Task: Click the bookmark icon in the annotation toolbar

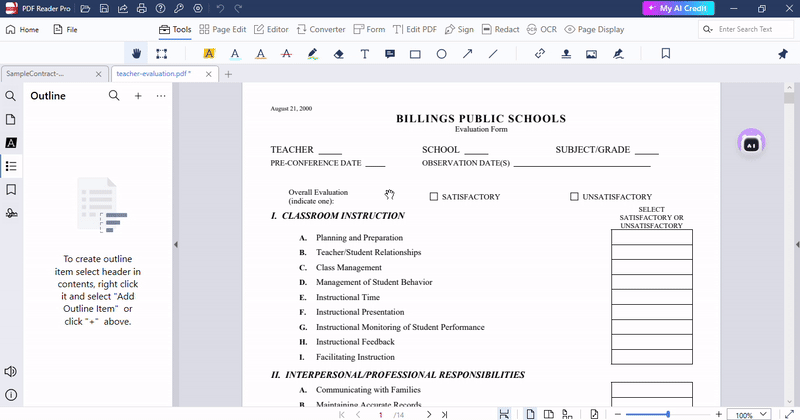Action: tap(666, 54)
